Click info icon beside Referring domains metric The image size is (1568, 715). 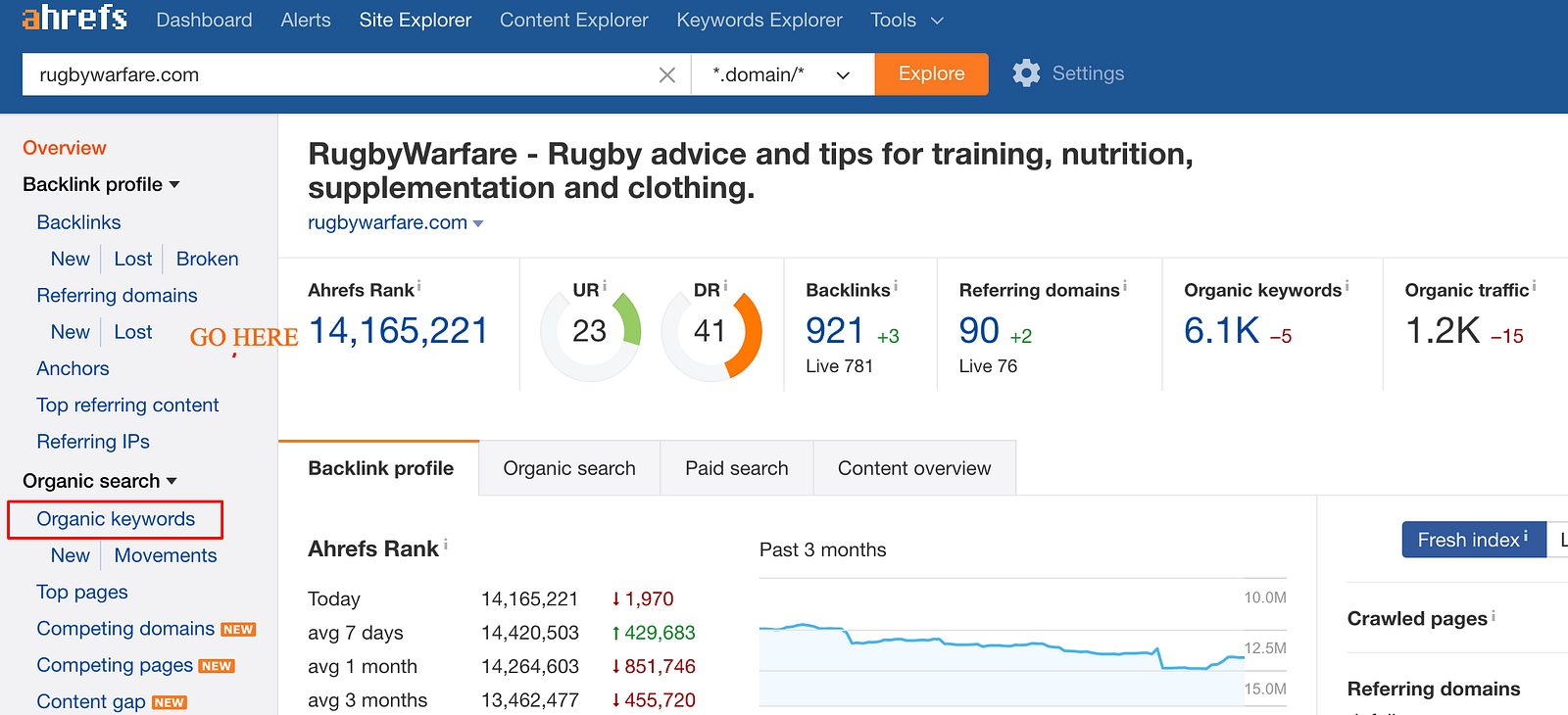coord(1125,286)
